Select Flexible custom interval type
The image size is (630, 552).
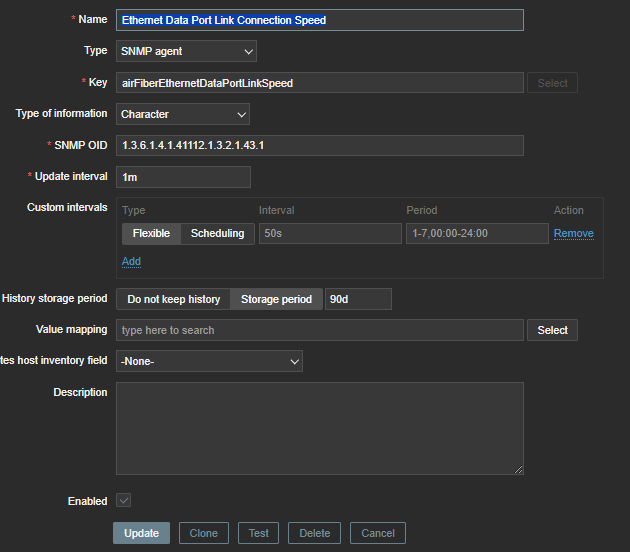pyautogui.click(x=151, y=234)
